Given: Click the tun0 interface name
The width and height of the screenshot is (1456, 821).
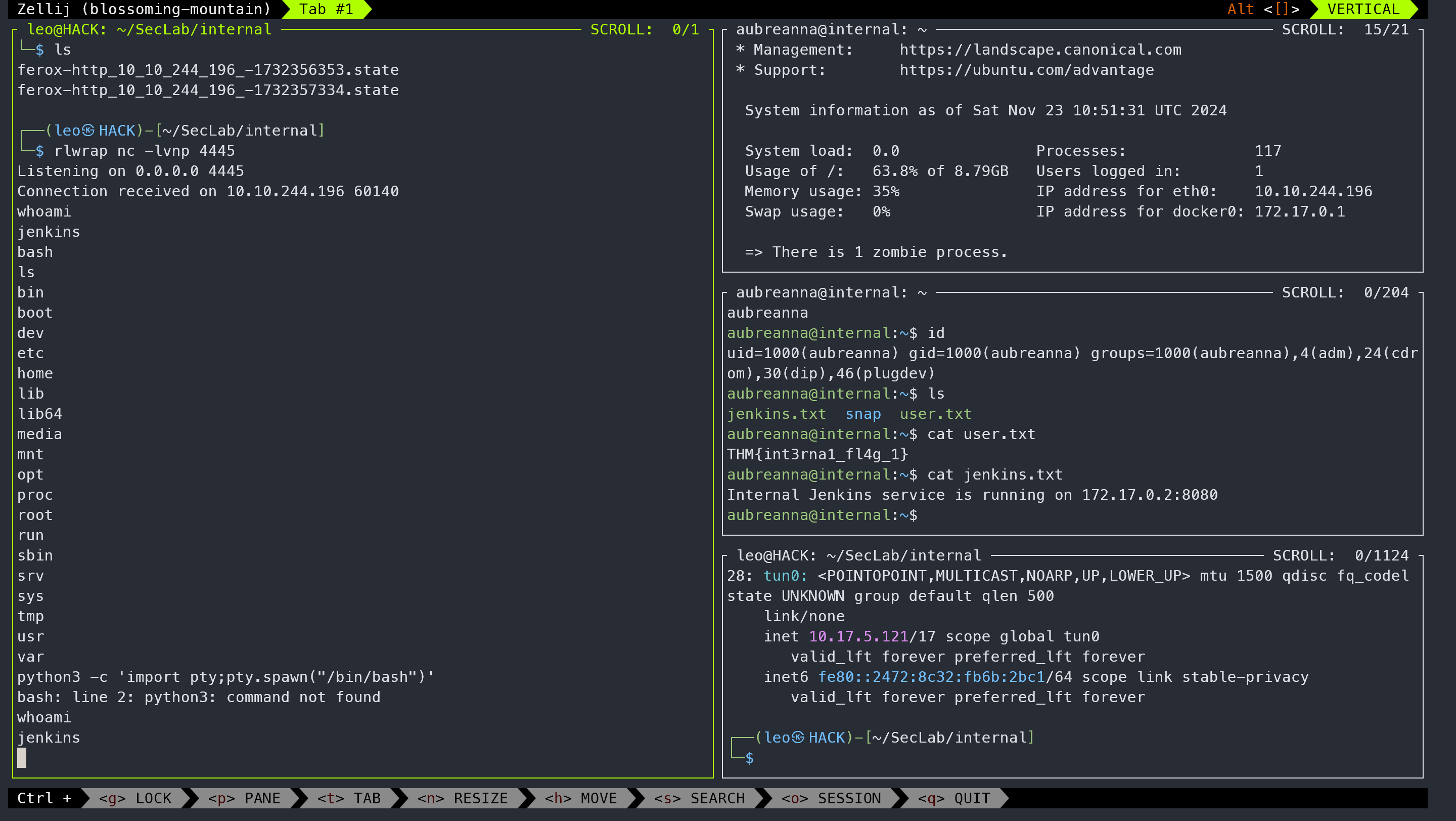Looking at the screenshot, I should click(785, 576).
